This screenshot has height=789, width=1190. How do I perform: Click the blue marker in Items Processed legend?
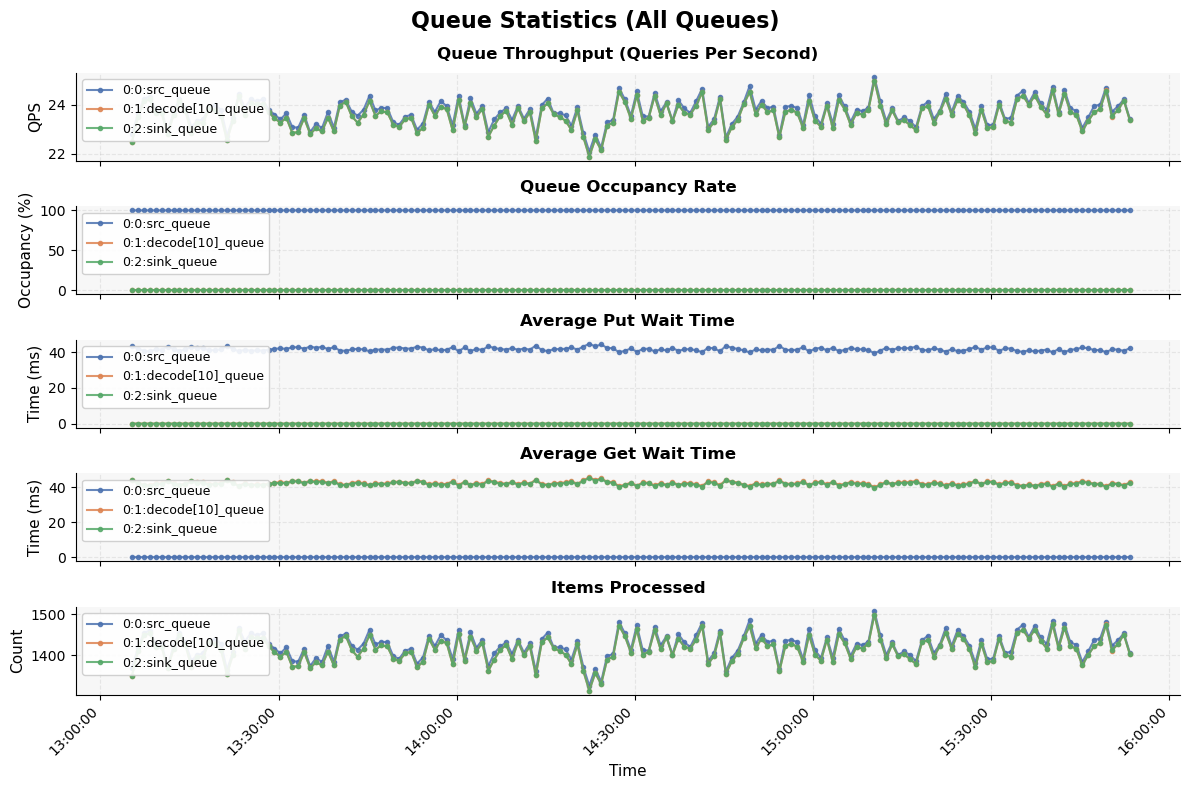point(101,625)
